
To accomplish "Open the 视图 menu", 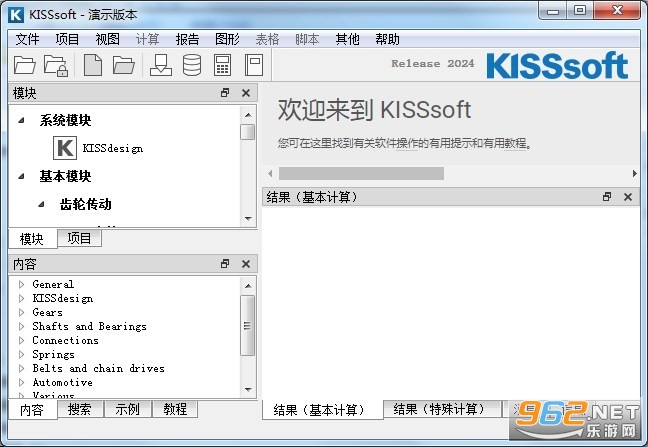I will [x=107, y=39].
